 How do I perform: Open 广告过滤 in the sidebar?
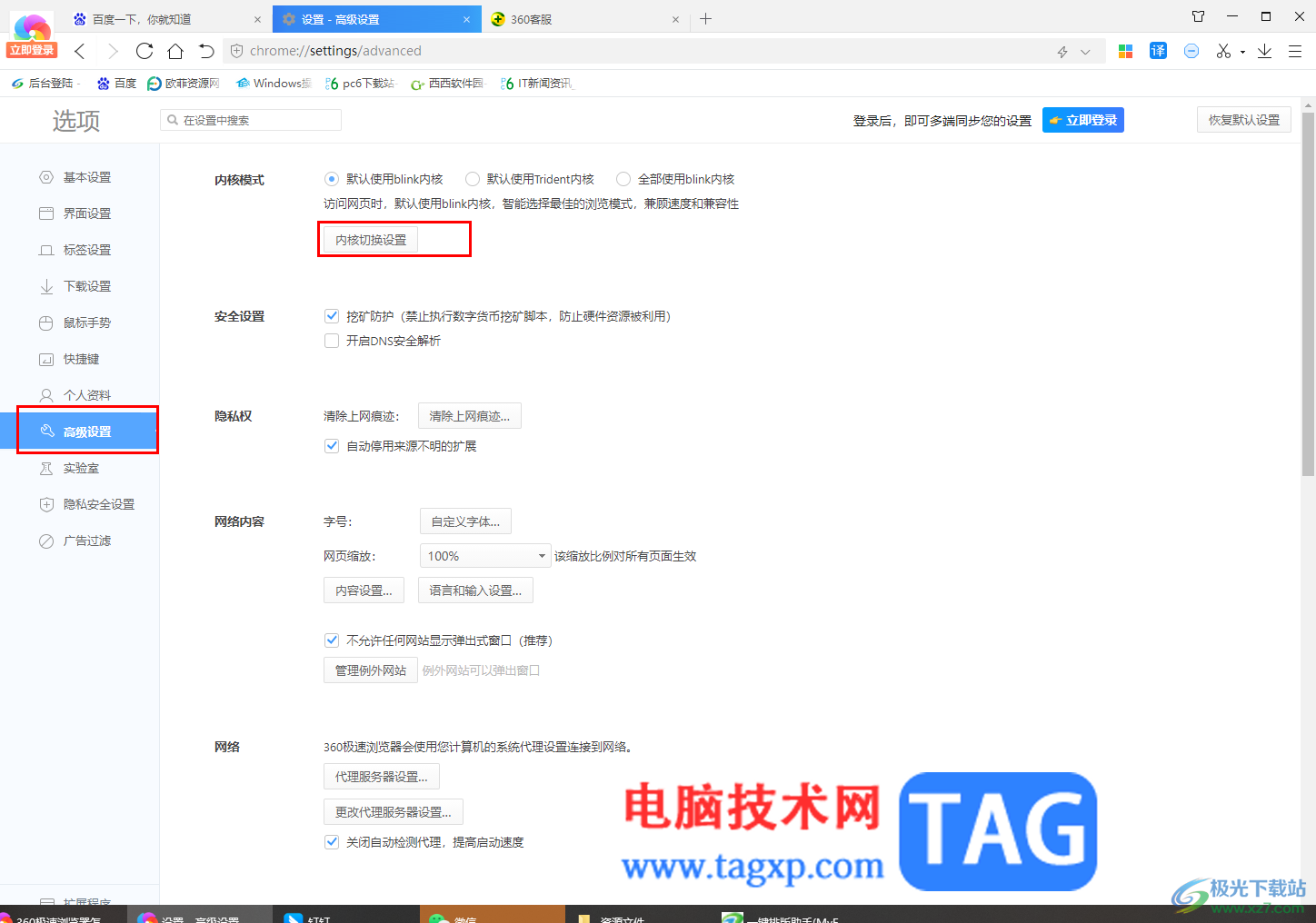pos(80,541)
